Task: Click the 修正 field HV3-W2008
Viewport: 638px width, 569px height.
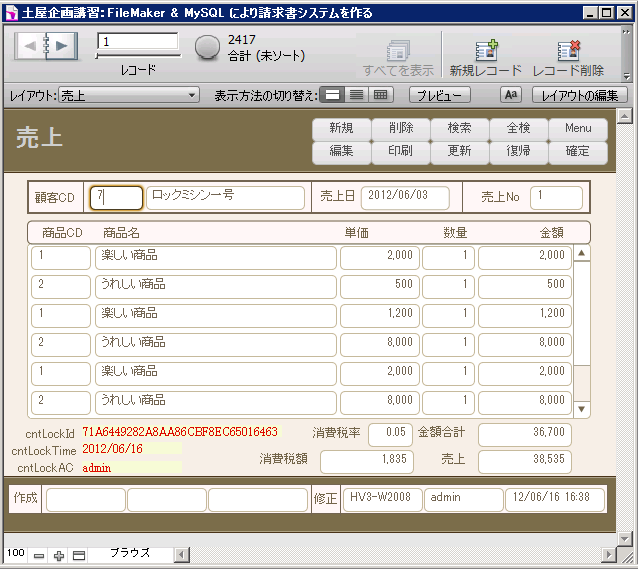Action: (x=382, y=499)
